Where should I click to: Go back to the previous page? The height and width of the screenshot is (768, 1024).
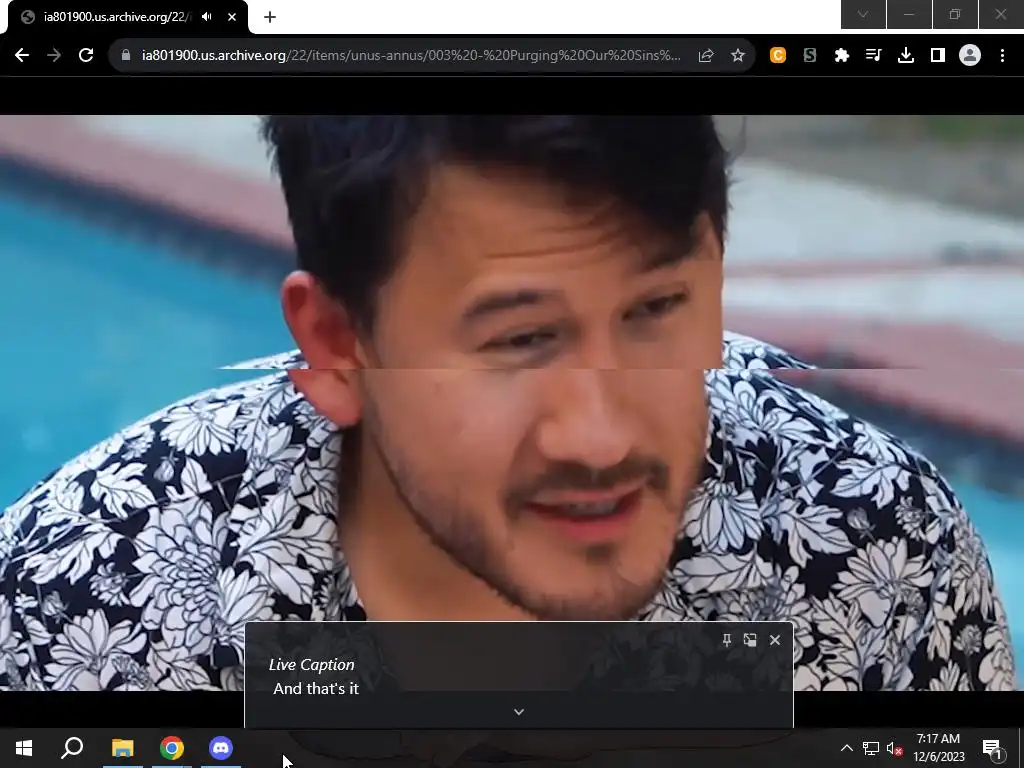(22, 56)
